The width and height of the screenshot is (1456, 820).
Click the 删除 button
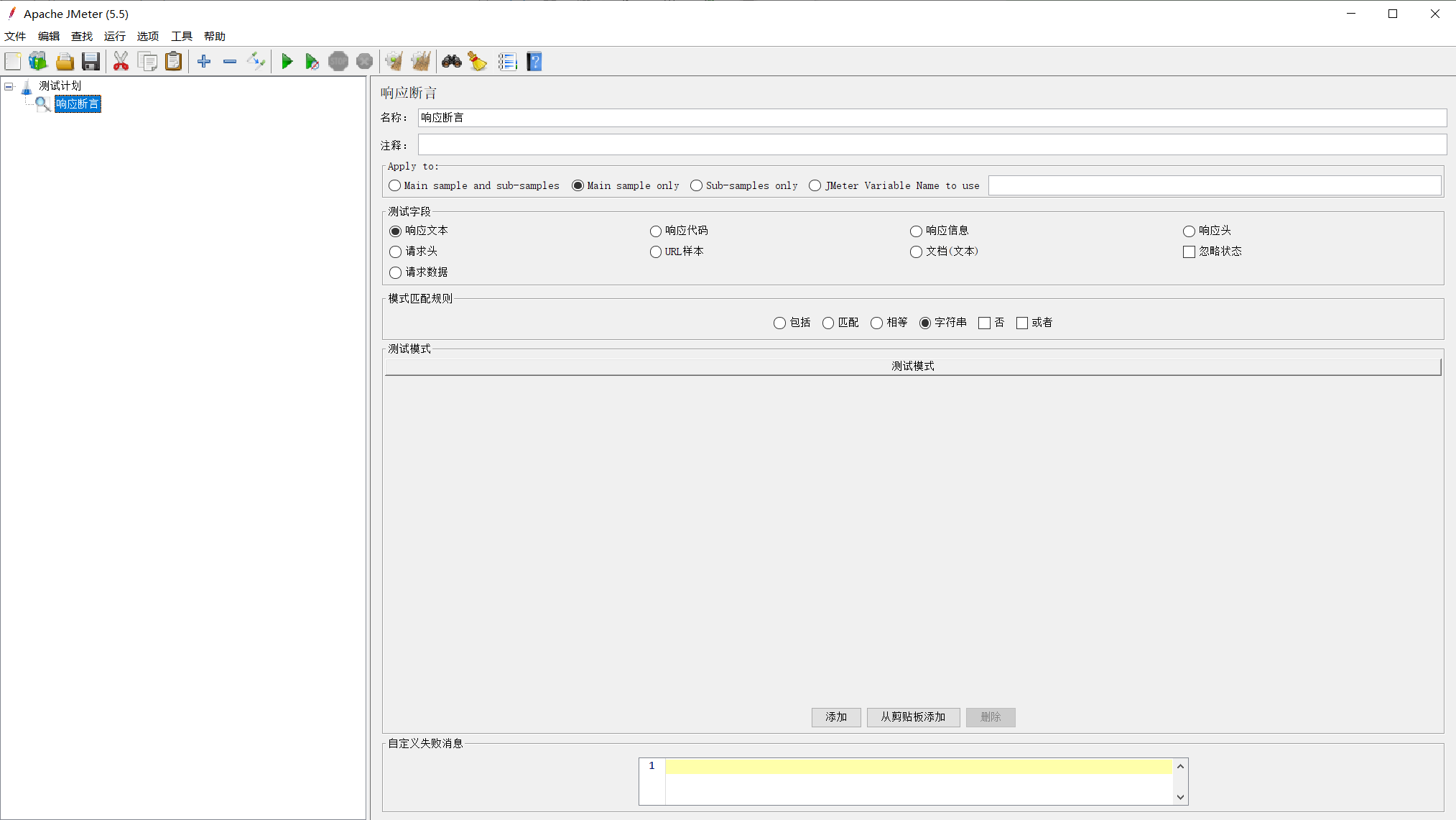991,717
